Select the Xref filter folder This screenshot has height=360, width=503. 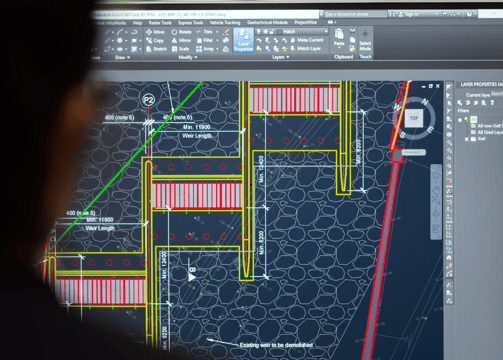478,139
